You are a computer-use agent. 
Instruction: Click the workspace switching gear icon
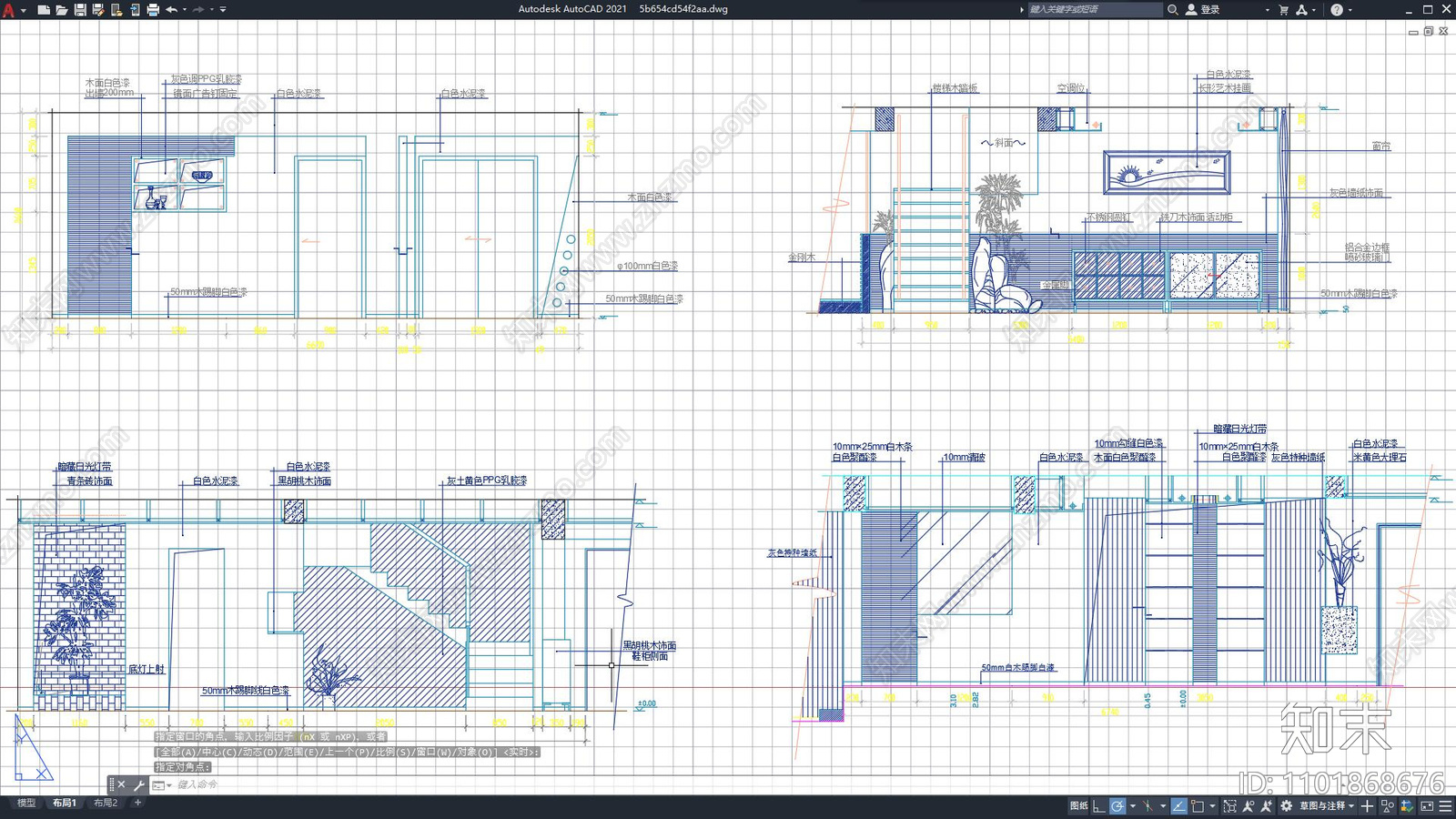(x=1286, y=806)
